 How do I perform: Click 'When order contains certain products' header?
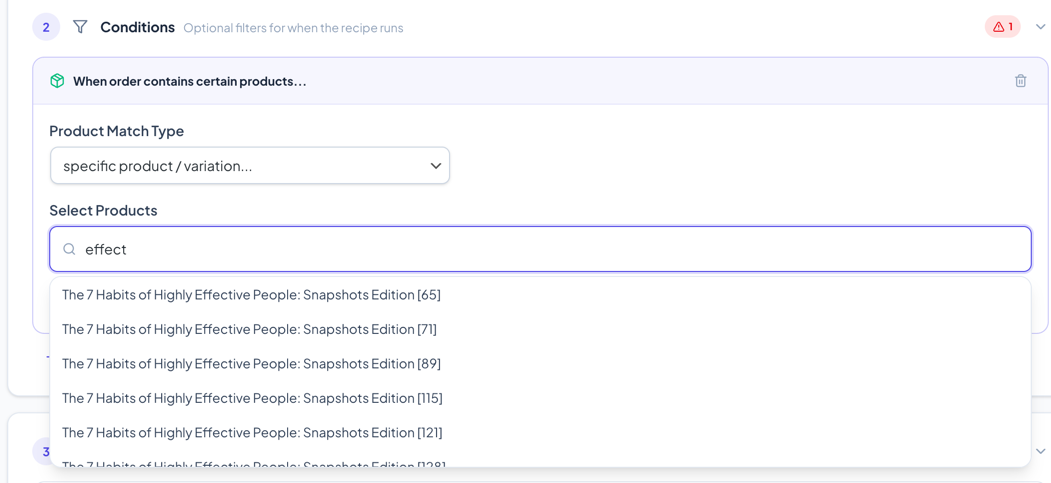click(190, 82)
